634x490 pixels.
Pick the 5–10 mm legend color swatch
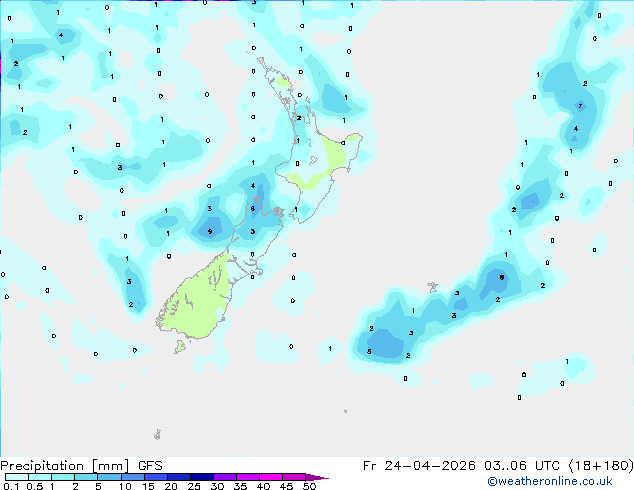coord(109,477)
